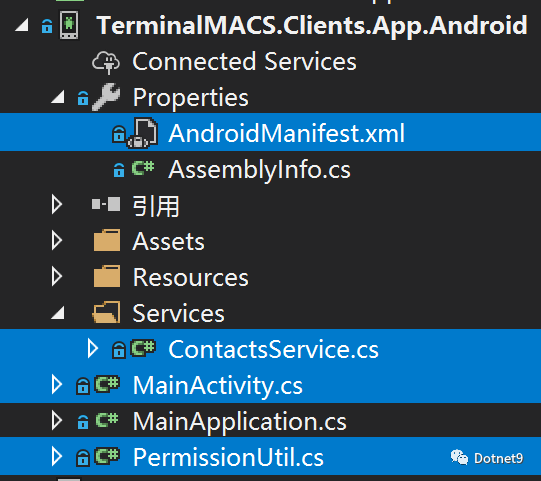Viewport: 541px width, 481px height.
Task: Collapse the Properties folder
Action: (x=58, y=97)
